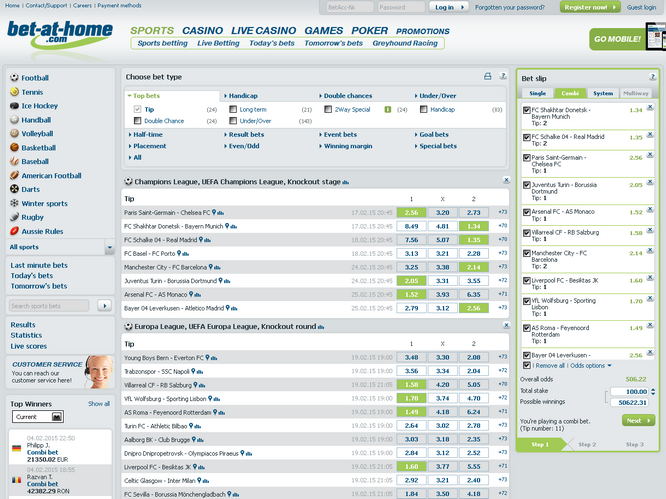Enable the Long term checkbox

(233, 109)
